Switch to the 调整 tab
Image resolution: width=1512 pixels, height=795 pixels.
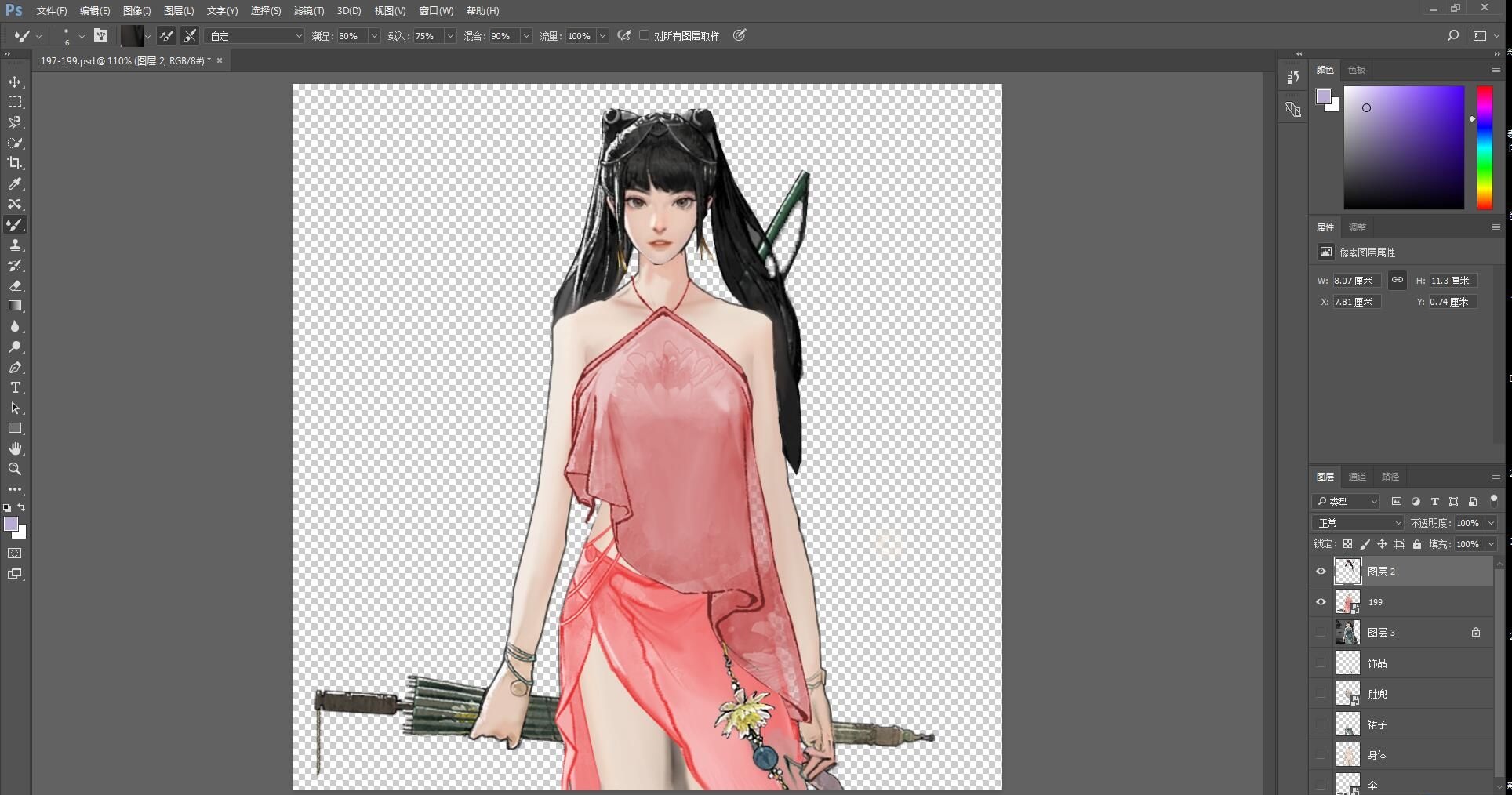[1358, 227]
